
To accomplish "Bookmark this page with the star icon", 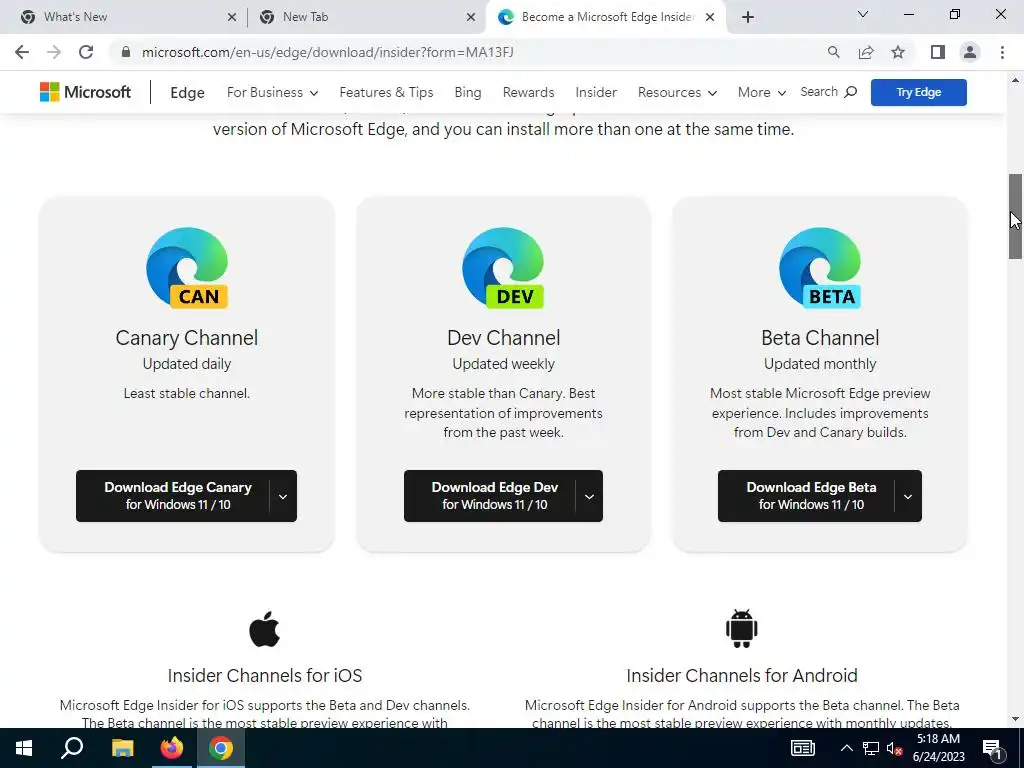I will click(898, 52).
